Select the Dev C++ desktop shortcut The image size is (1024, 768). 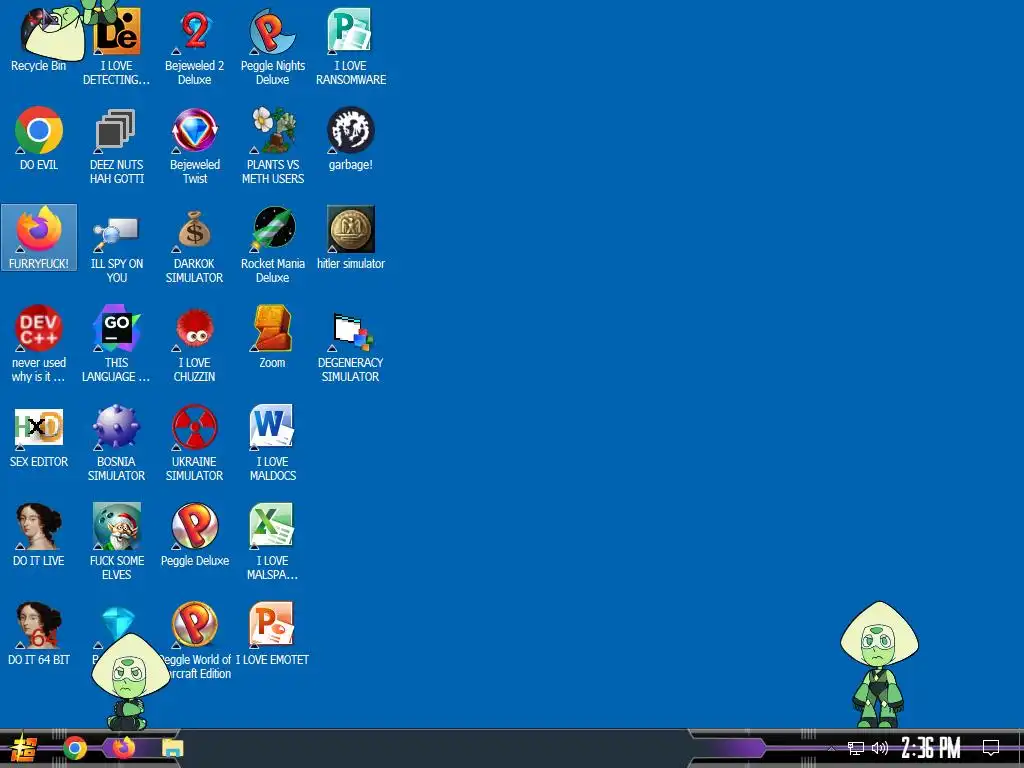pyautogui.click(x=39, y=343)
